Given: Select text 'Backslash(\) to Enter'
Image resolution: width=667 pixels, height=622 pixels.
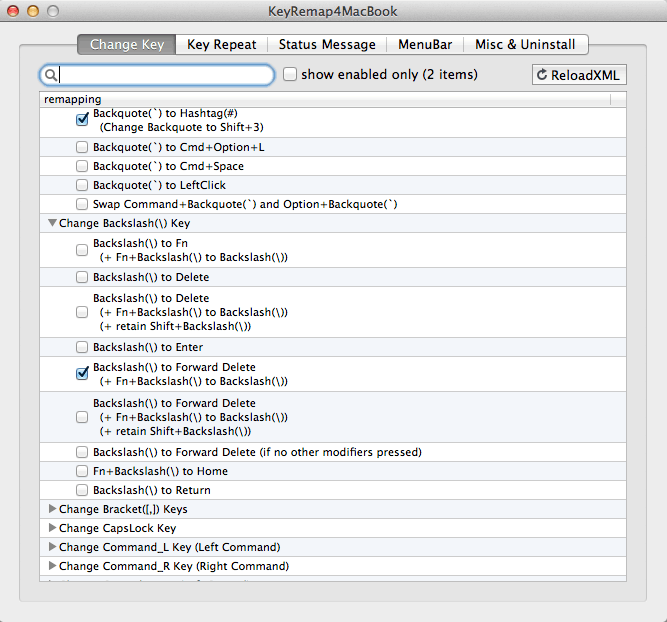Looking at the screenshot, I should click(x=148, y=348).
